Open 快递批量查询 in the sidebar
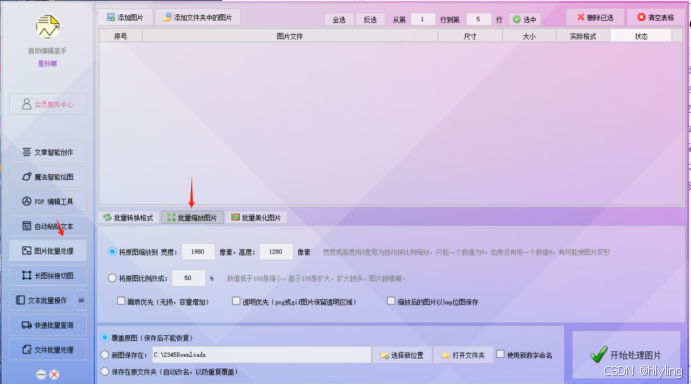Image resolution: width=691 pixels, height=385 pixels. click(x=48, y=325)
